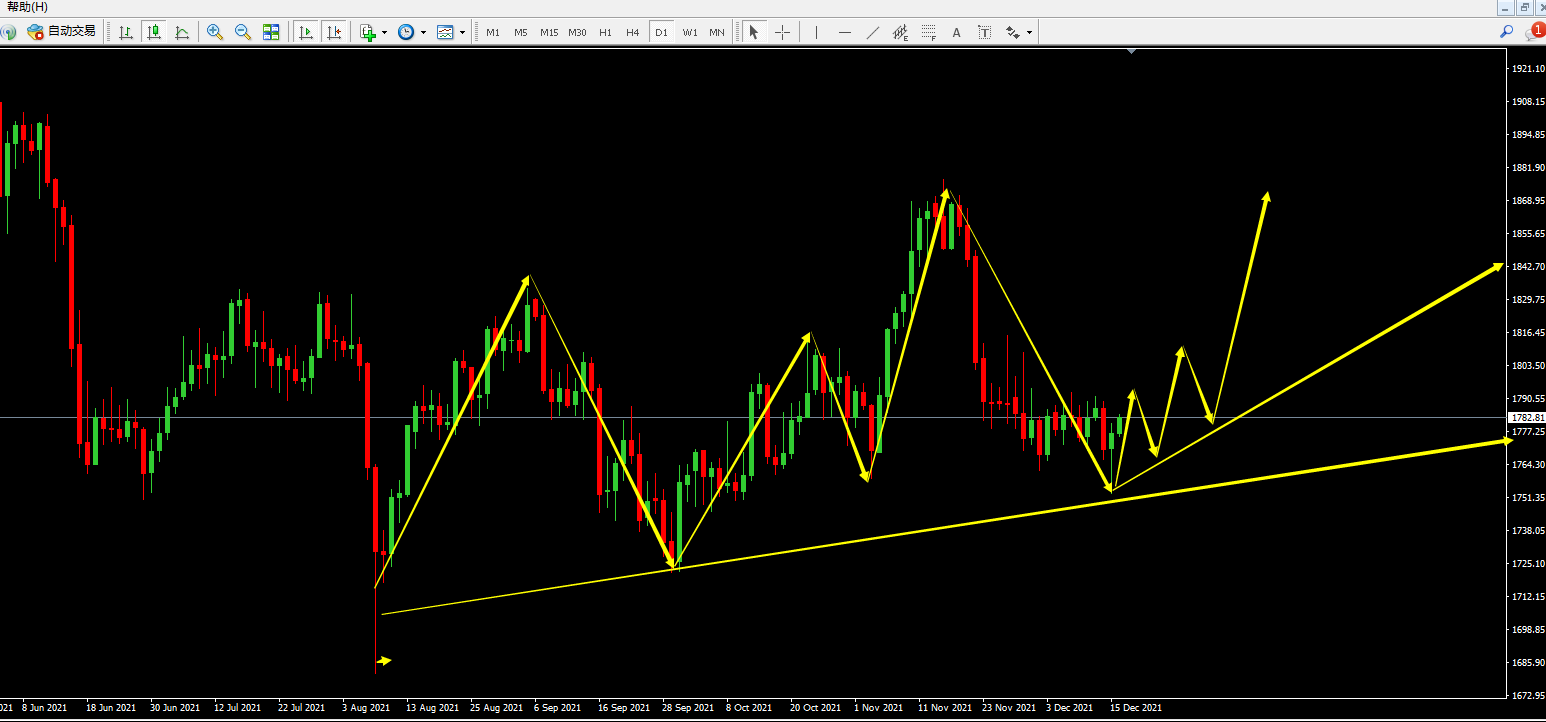
Task: Select the M15 timeframe
Action: 549,32
